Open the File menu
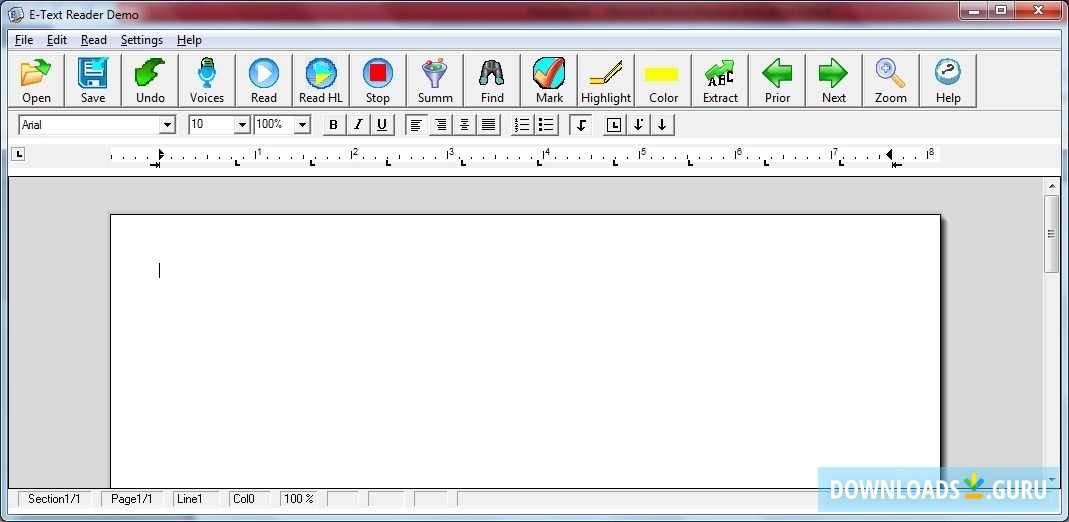This screenshot has height=522, width=1069. [x=24, y=40]
